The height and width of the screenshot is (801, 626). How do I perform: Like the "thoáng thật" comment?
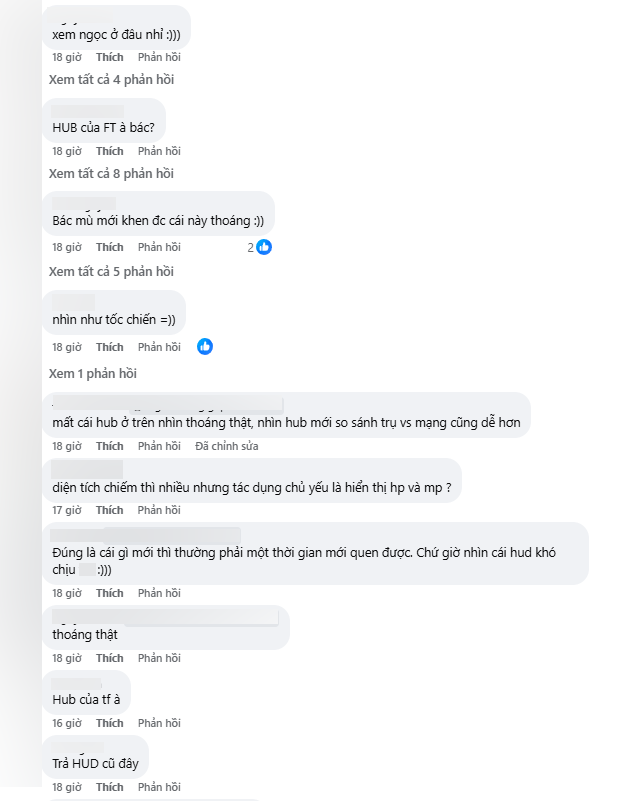click(x=110, y=658)
